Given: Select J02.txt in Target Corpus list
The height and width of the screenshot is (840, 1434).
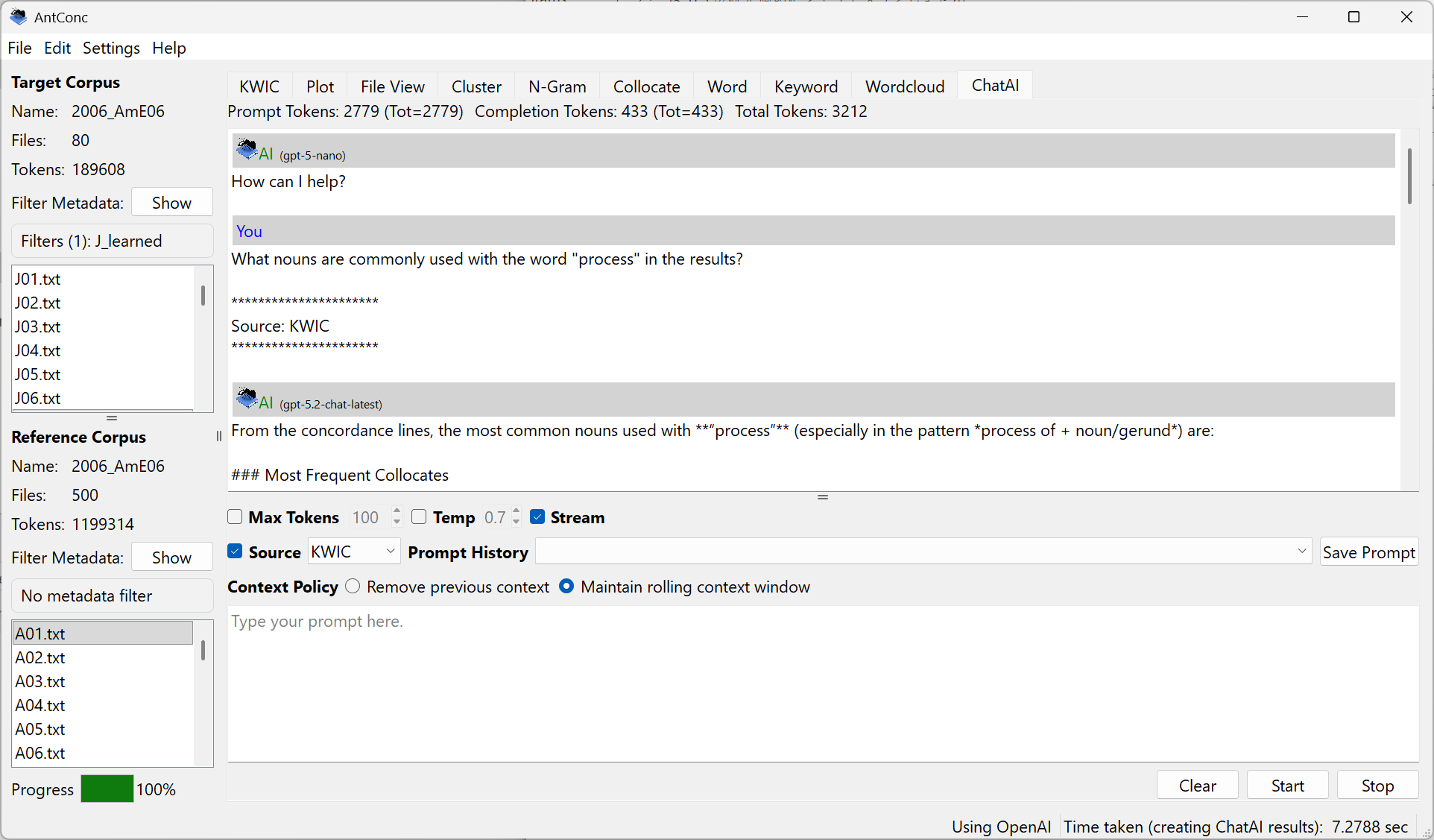Looking at the screenshot, I should click(104, 303).
